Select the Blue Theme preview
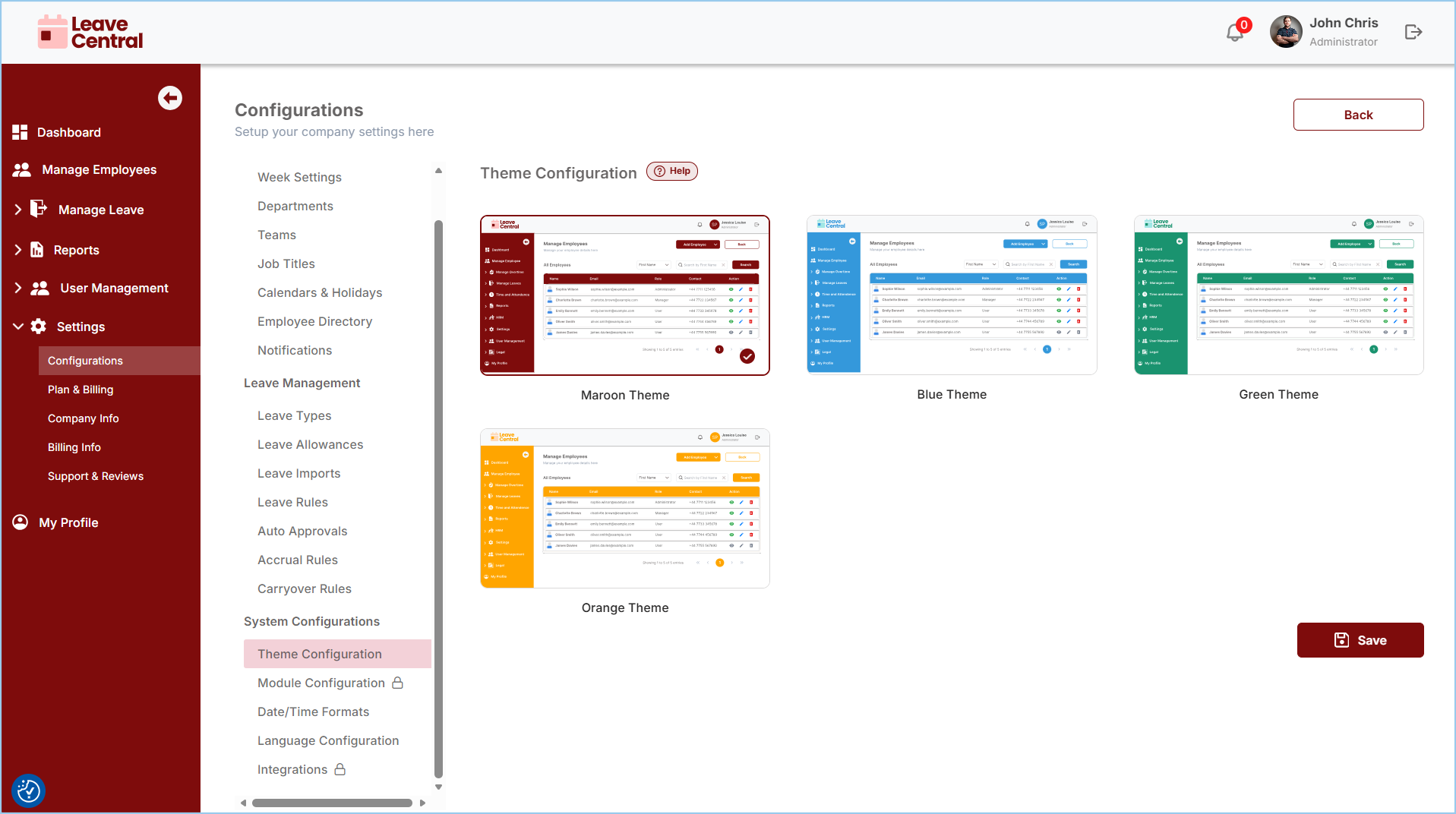The image size is (1456, 814). 952,295
